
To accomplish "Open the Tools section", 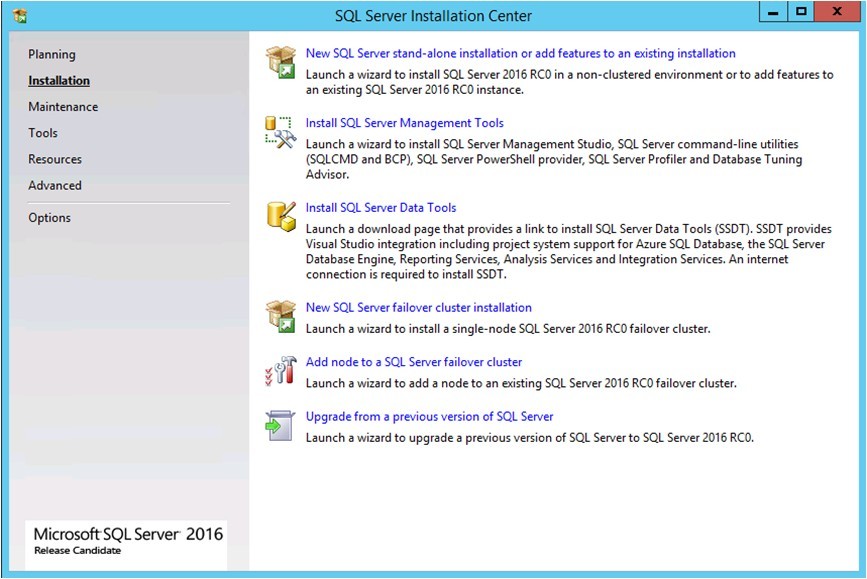I will pyautogui.click(x=43, y=133).
